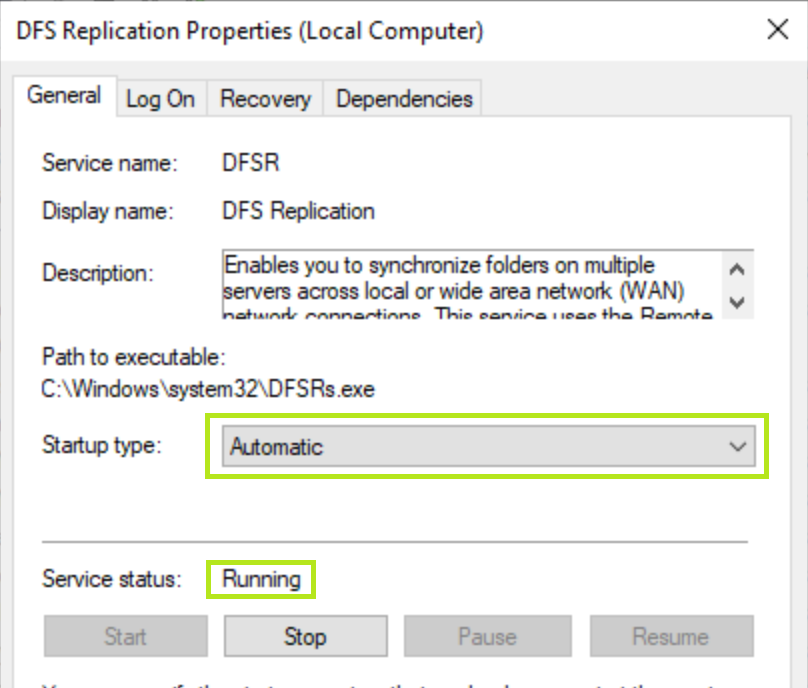This screenshot has width=808, height=688.
Task: Click inside the Description text box
Action: pyautogui.click(x=470, y=285)
